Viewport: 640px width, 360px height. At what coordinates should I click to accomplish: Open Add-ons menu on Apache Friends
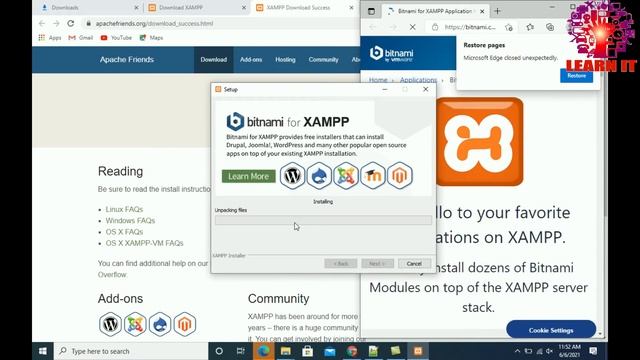pos(251,60)
